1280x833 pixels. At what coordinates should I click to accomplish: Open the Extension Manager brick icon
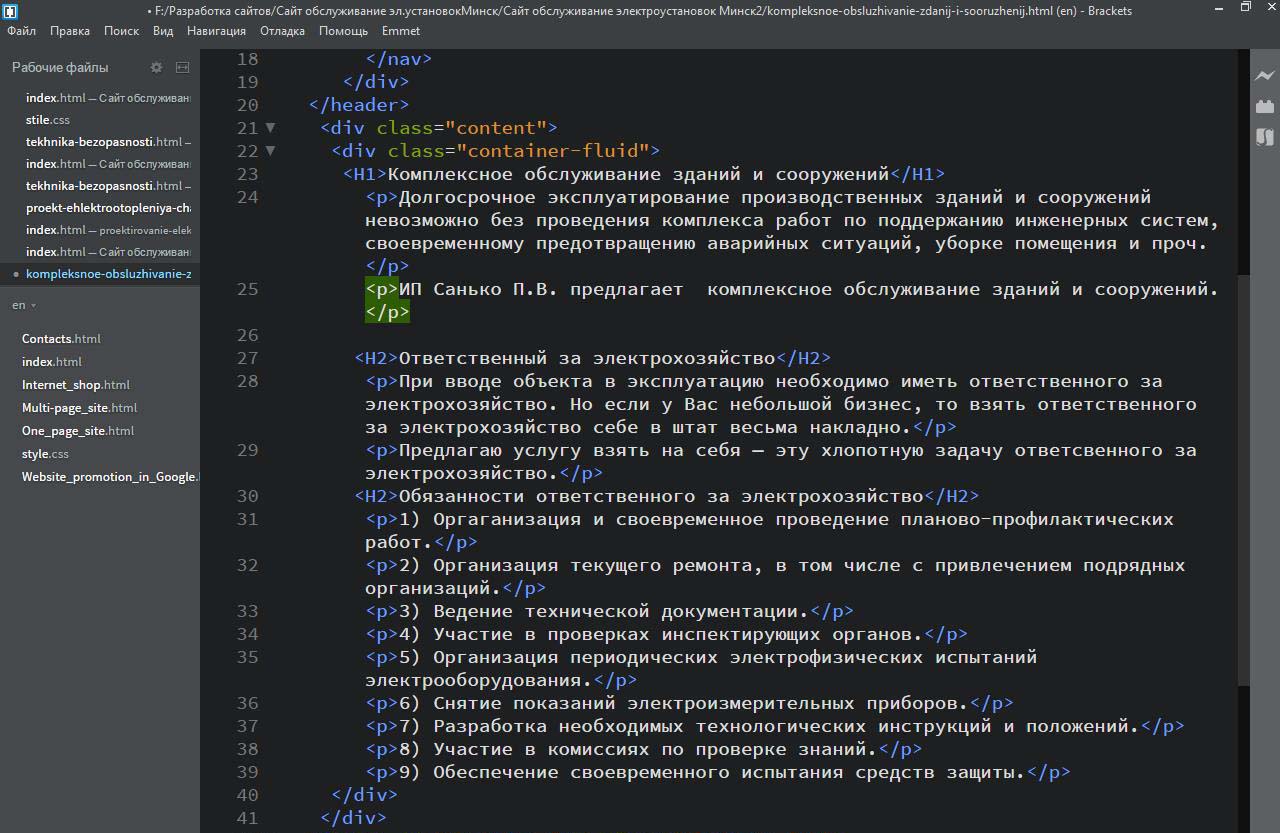[x=1265, y=106]
